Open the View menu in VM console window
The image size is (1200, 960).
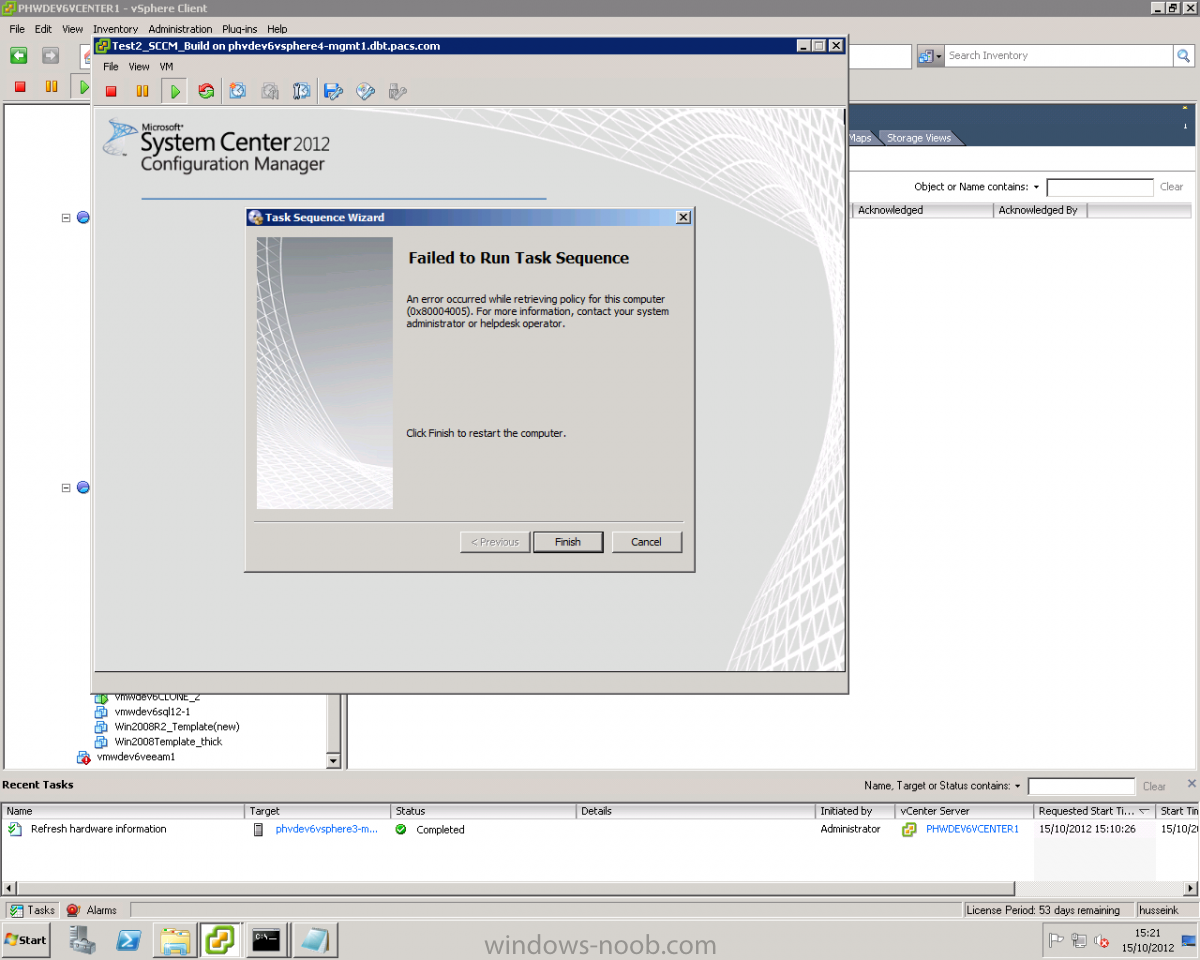coord(139,67)
